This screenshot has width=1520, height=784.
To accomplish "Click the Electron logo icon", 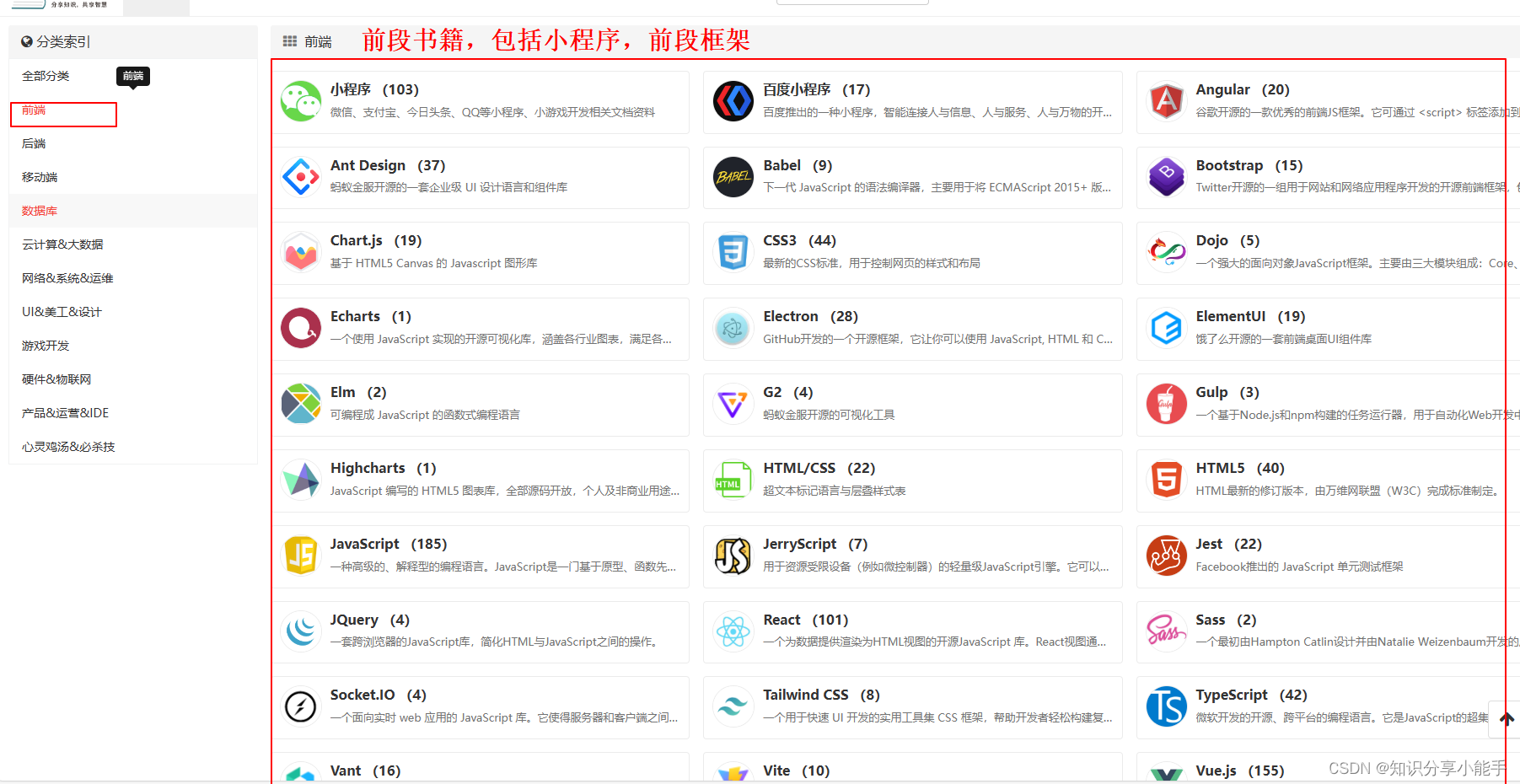I will pos(733,328).
